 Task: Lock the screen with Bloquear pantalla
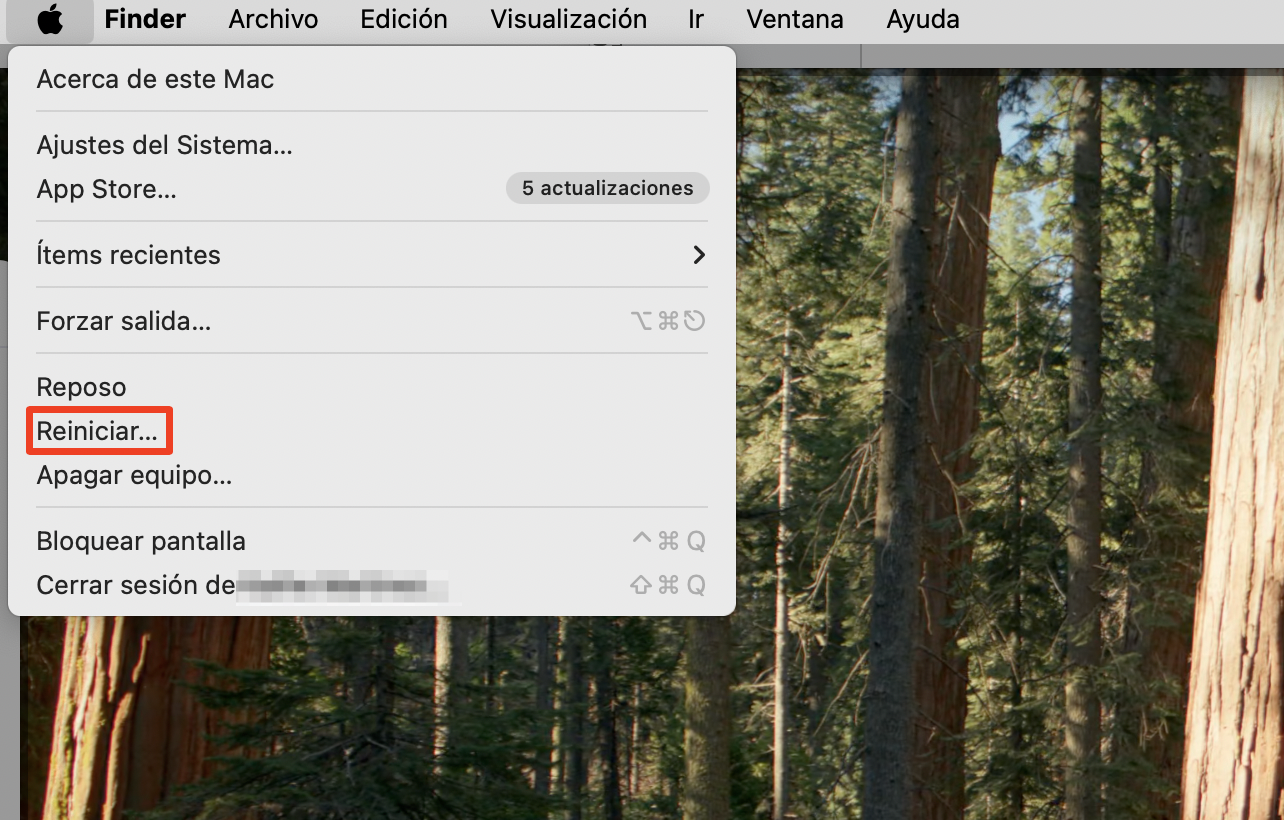[x=140, y=541]
